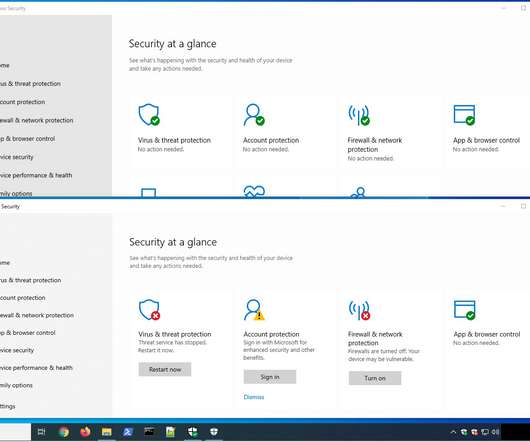Turn on the firewall with Turn on button
The height and width of the screenshot is (442, 530).
pyautogui.click(x=375, y=378)
